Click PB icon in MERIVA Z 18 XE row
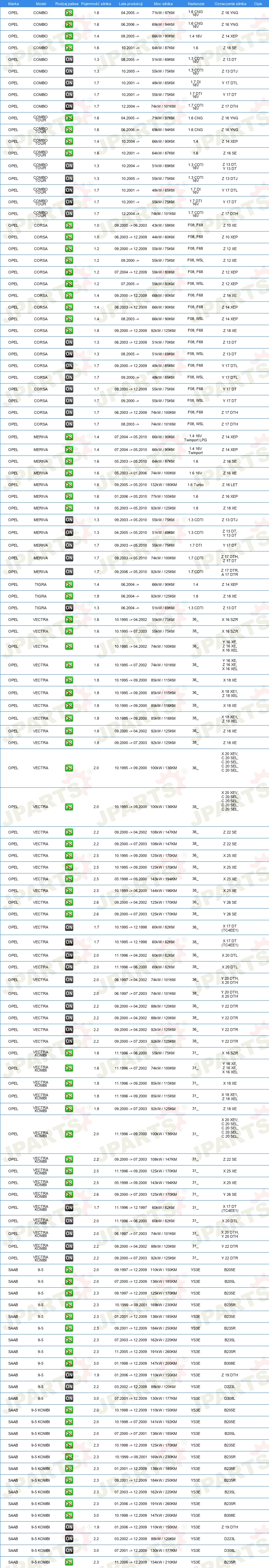Viewport: 269px width, 1568px height. (69, 508)
